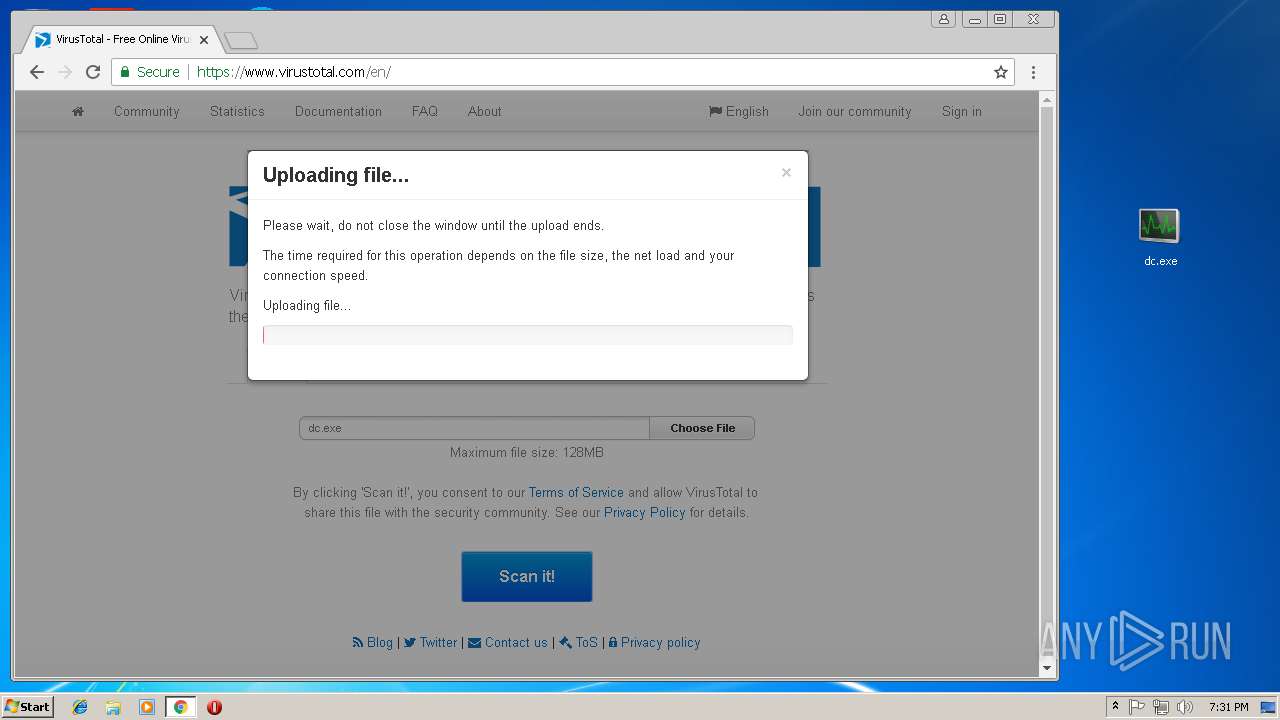Click Show desktop button in tray
The width and height of the screenshot is (1280, 720).
[x=1270, y=707]
